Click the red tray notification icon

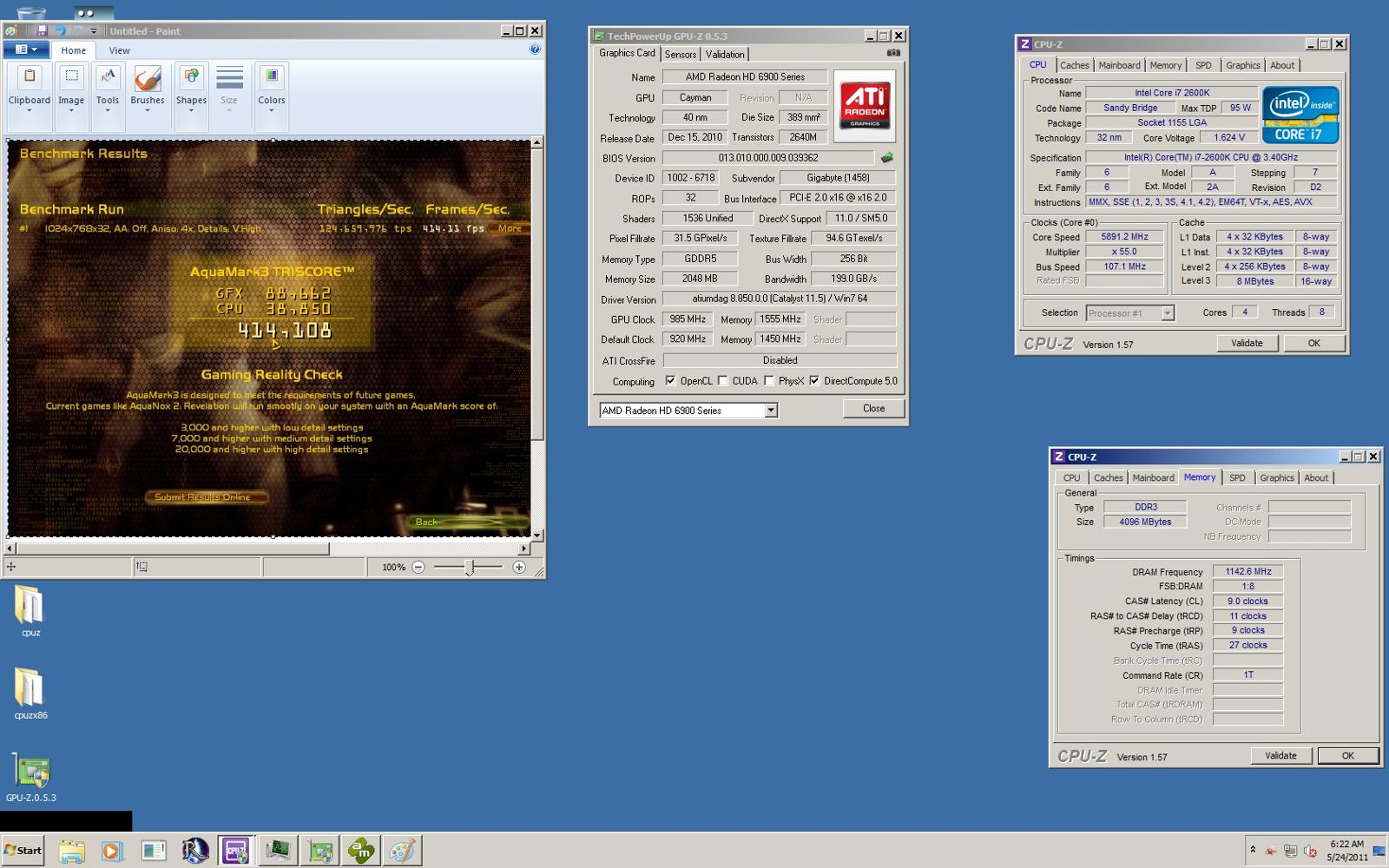(x=1271, y=851)
